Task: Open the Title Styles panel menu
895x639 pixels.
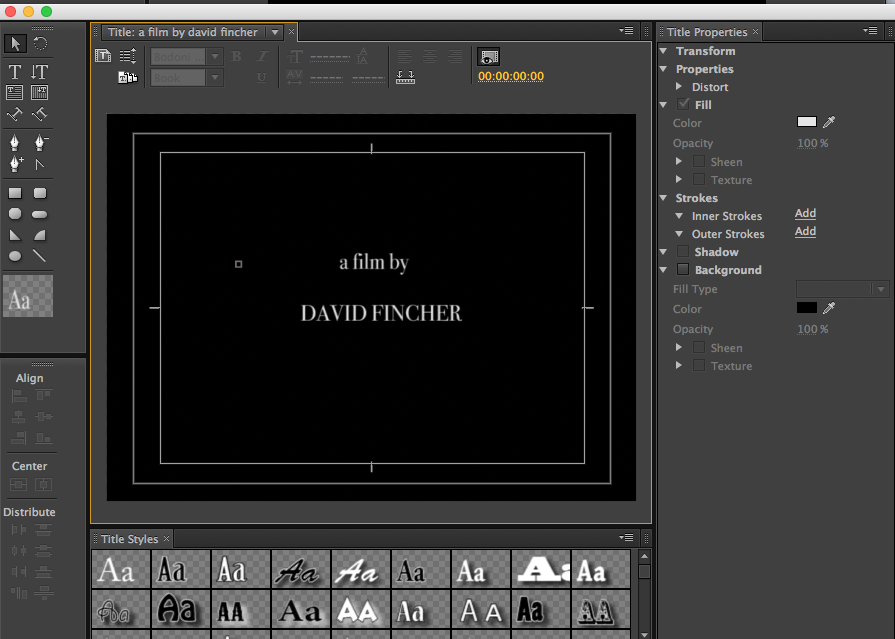Action: click(626, 537)
